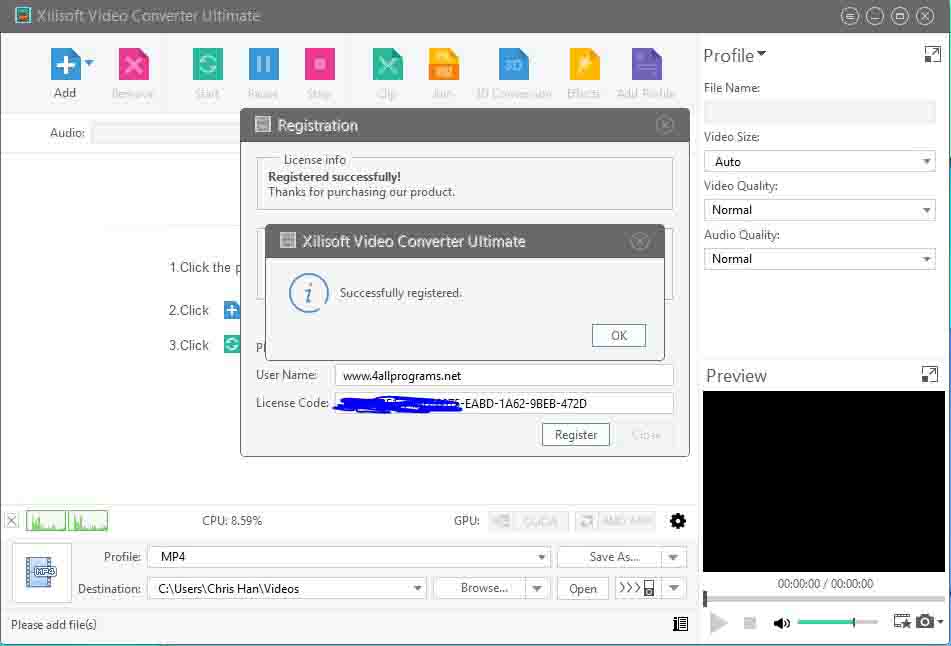Close the Registration dialog
951x646 pixels.
click(665, 125)
